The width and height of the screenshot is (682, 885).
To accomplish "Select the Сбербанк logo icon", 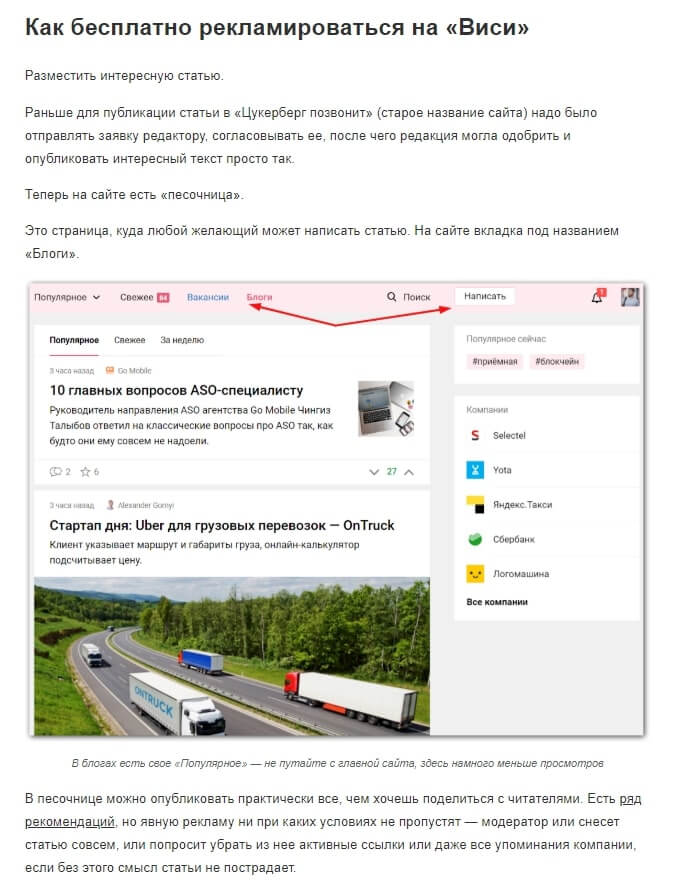I will point(475,539).
